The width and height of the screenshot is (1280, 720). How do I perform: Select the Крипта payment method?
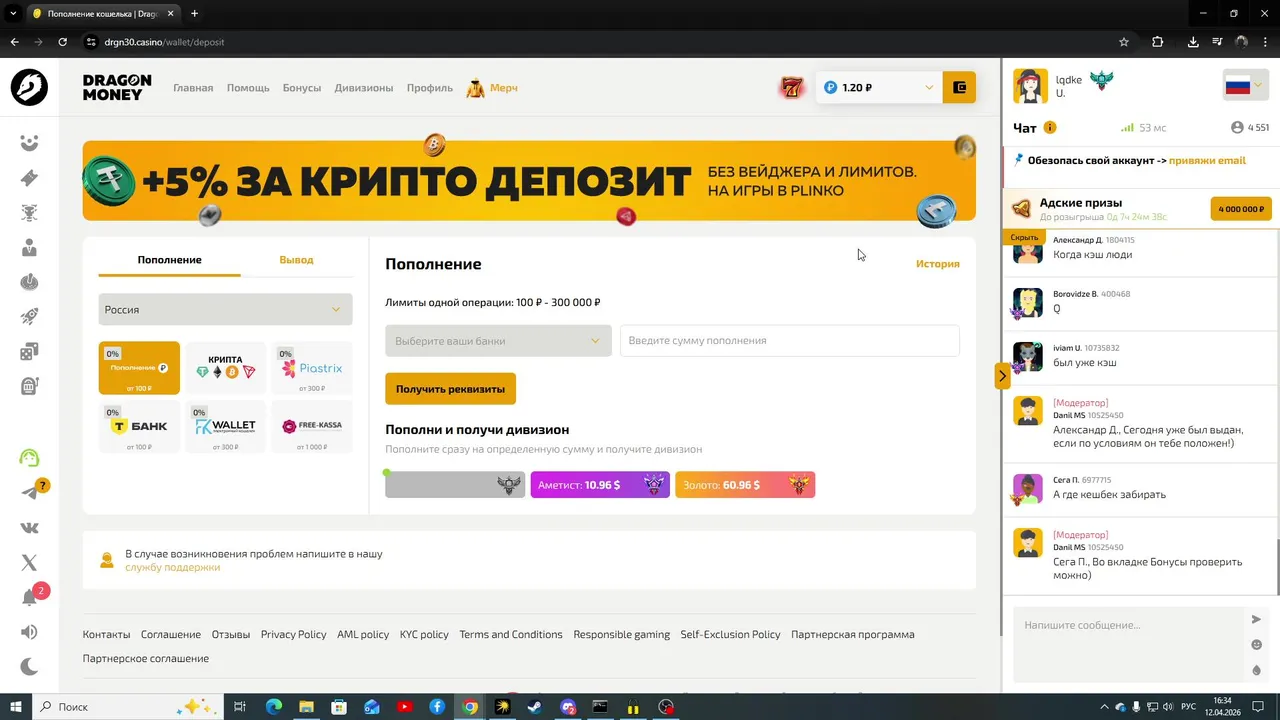[225, 368]
